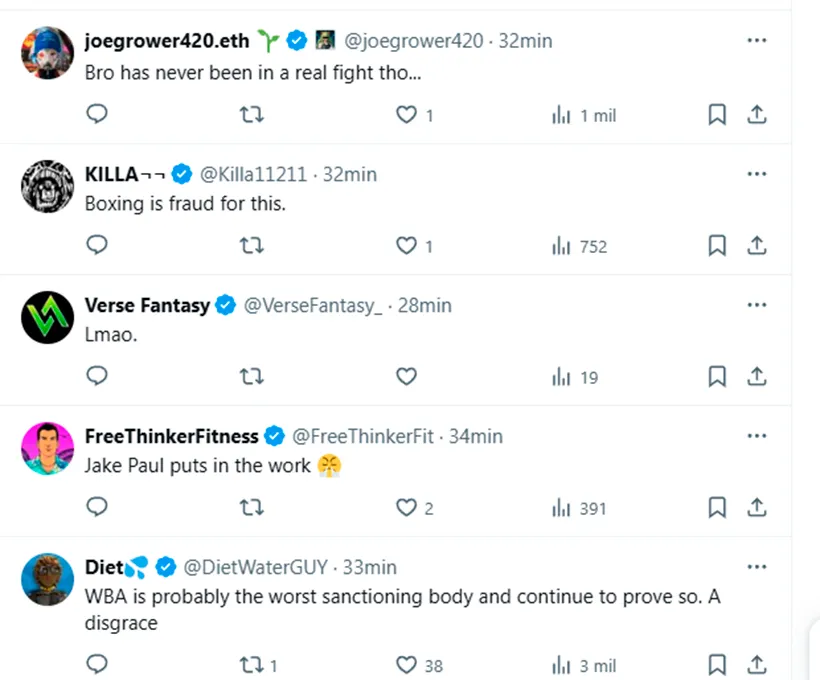Click the KILLA profile avatar
820x680 pixels.
point(48,186)
